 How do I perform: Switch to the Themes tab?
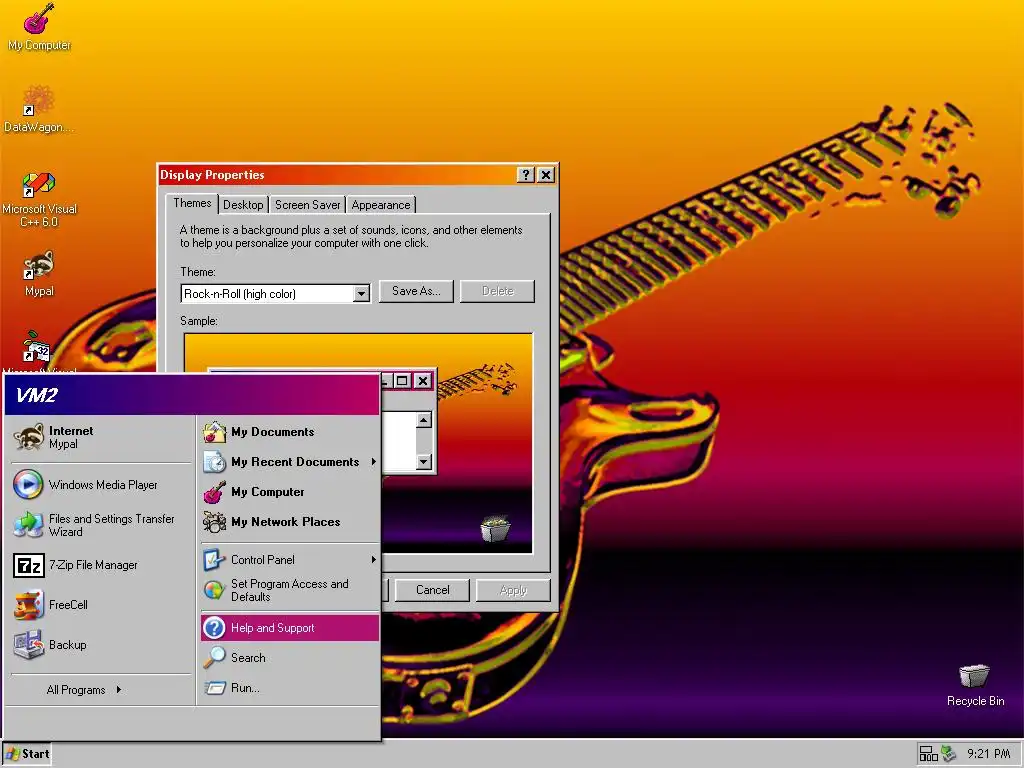pos(192,203)
